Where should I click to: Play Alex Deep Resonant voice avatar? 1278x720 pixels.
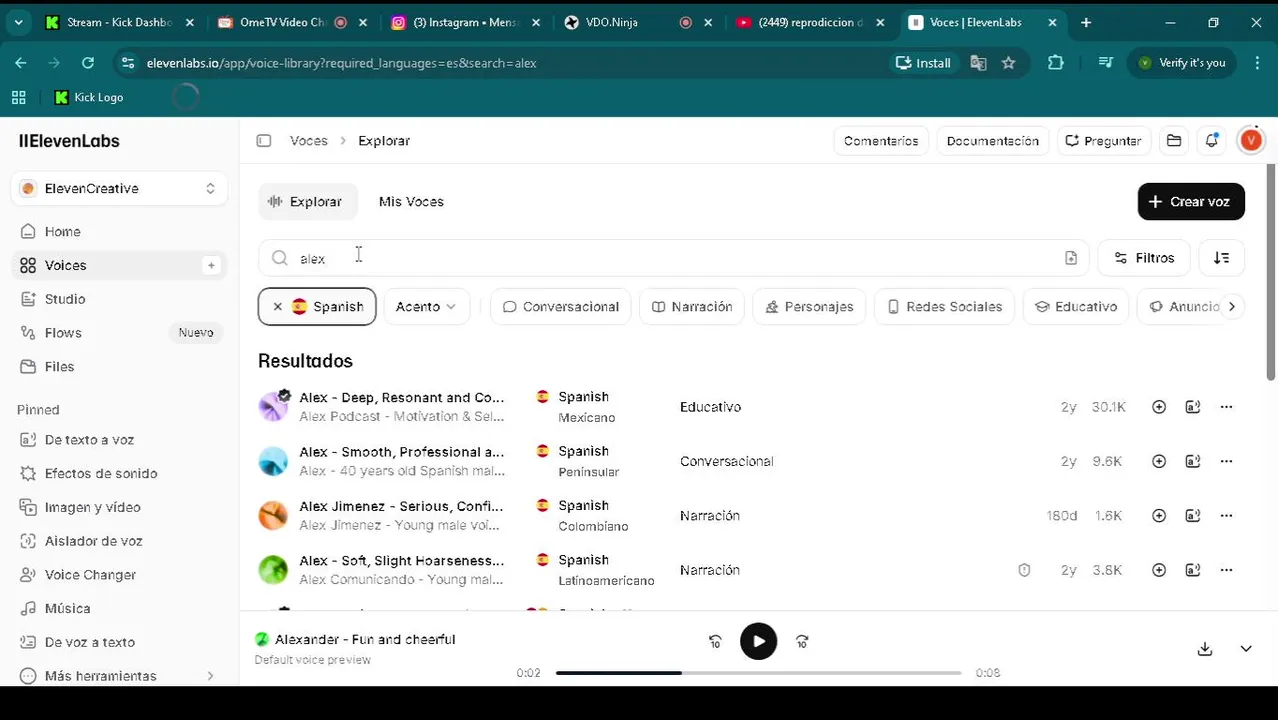(273, 407)
